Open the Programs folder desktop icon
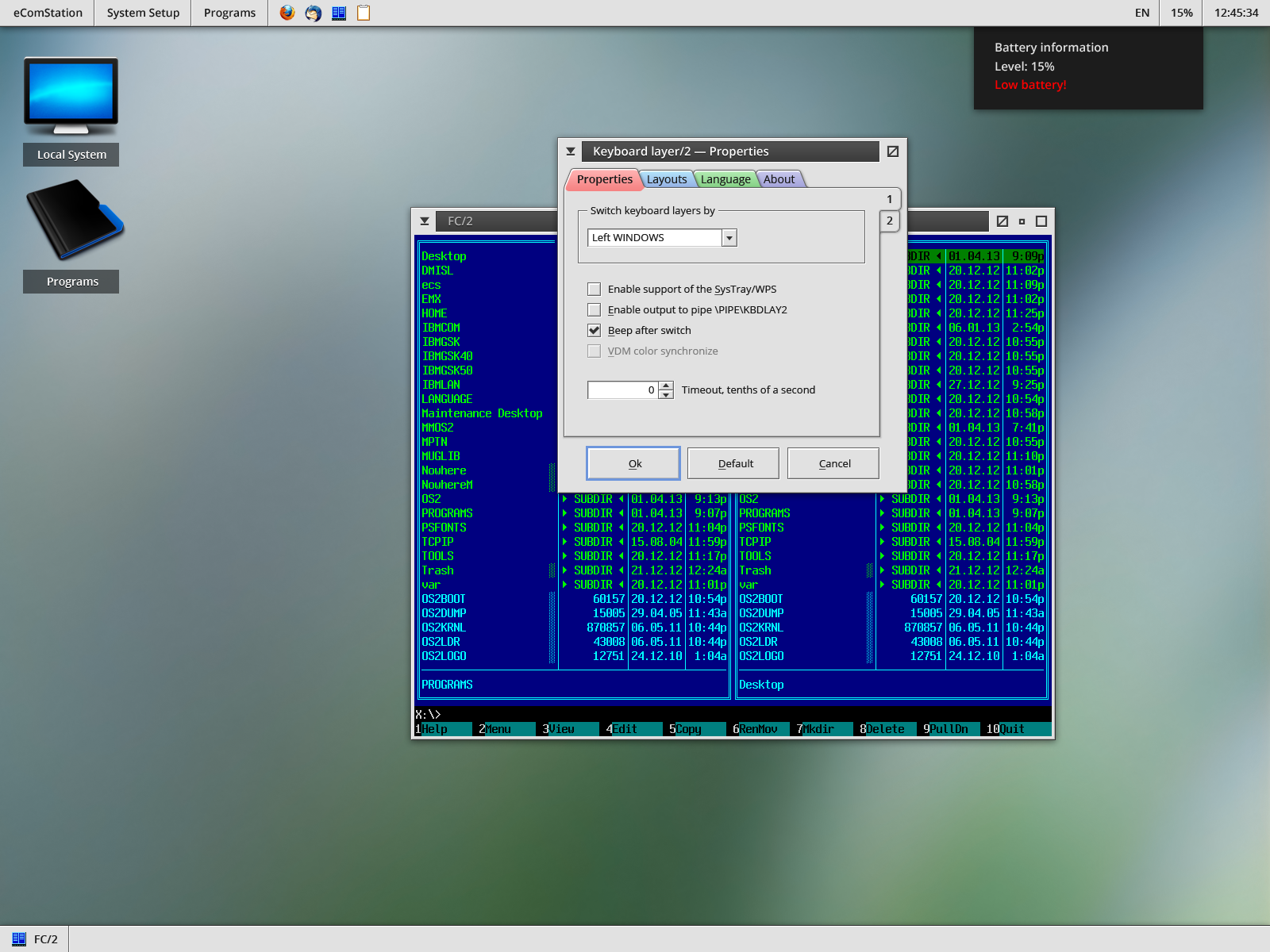The height and width of the screenshot is (952, 1270). 72,236
